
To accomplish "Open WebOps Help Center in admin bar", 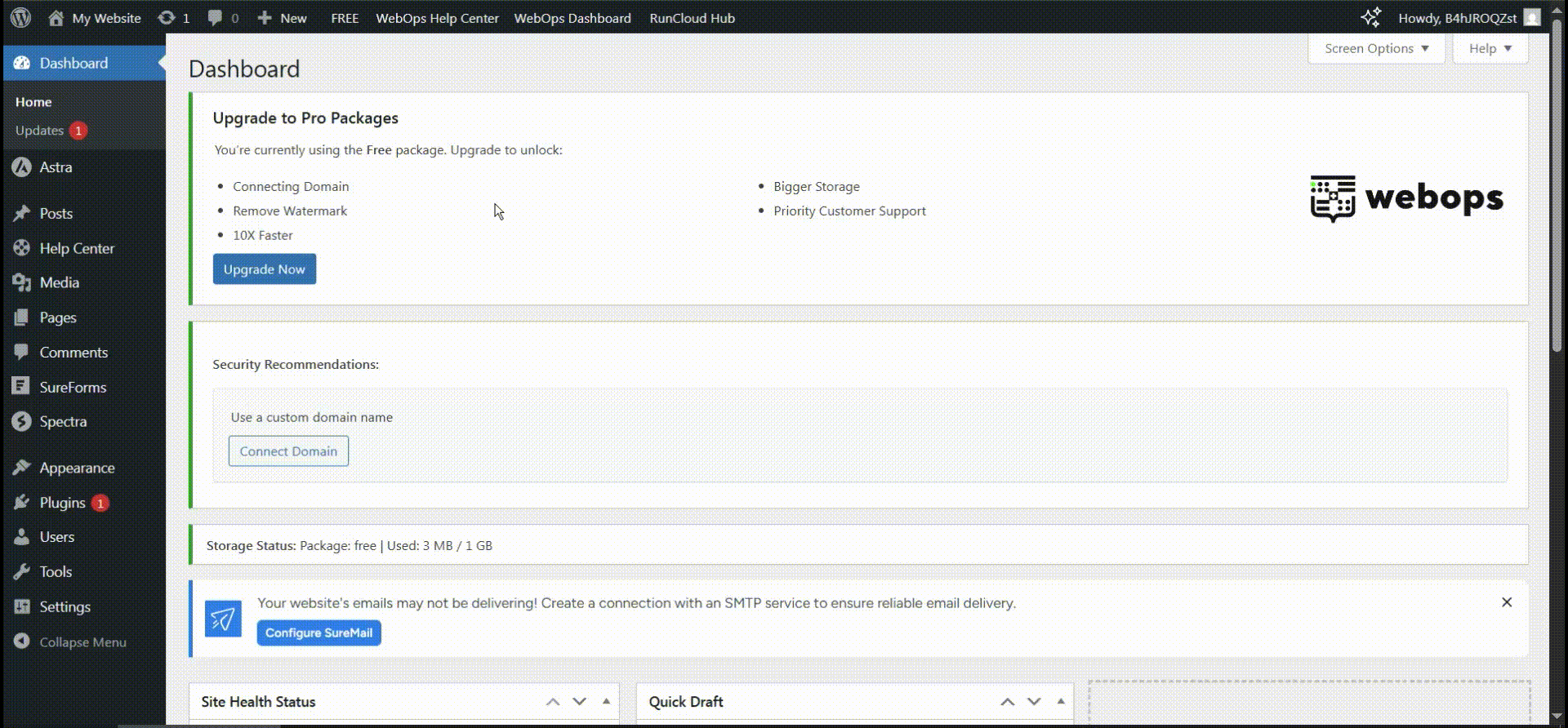I will pyautogui.click(x=437, y=18).
